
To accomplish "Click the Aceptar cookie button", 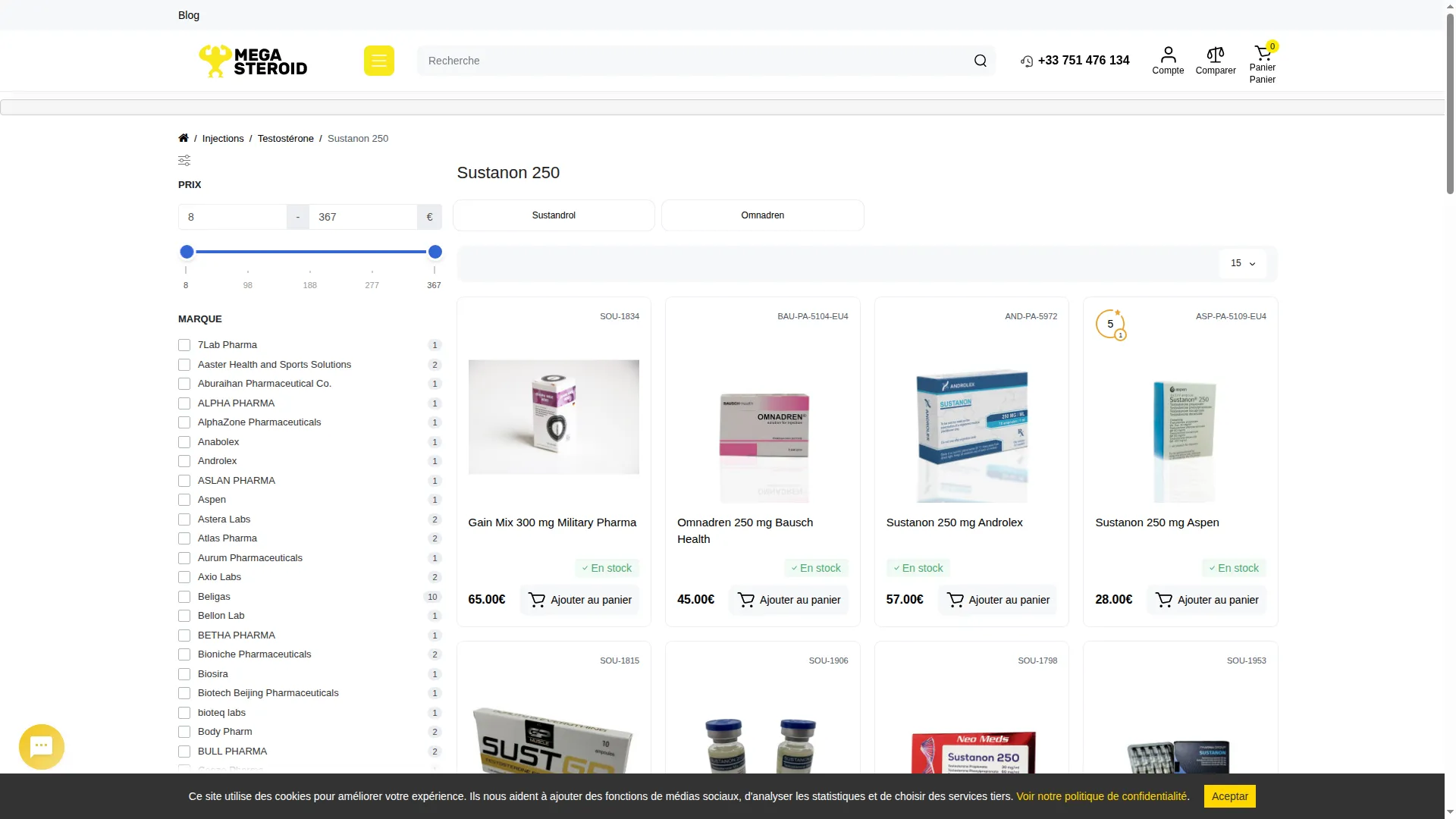I will pos(1230,796).
